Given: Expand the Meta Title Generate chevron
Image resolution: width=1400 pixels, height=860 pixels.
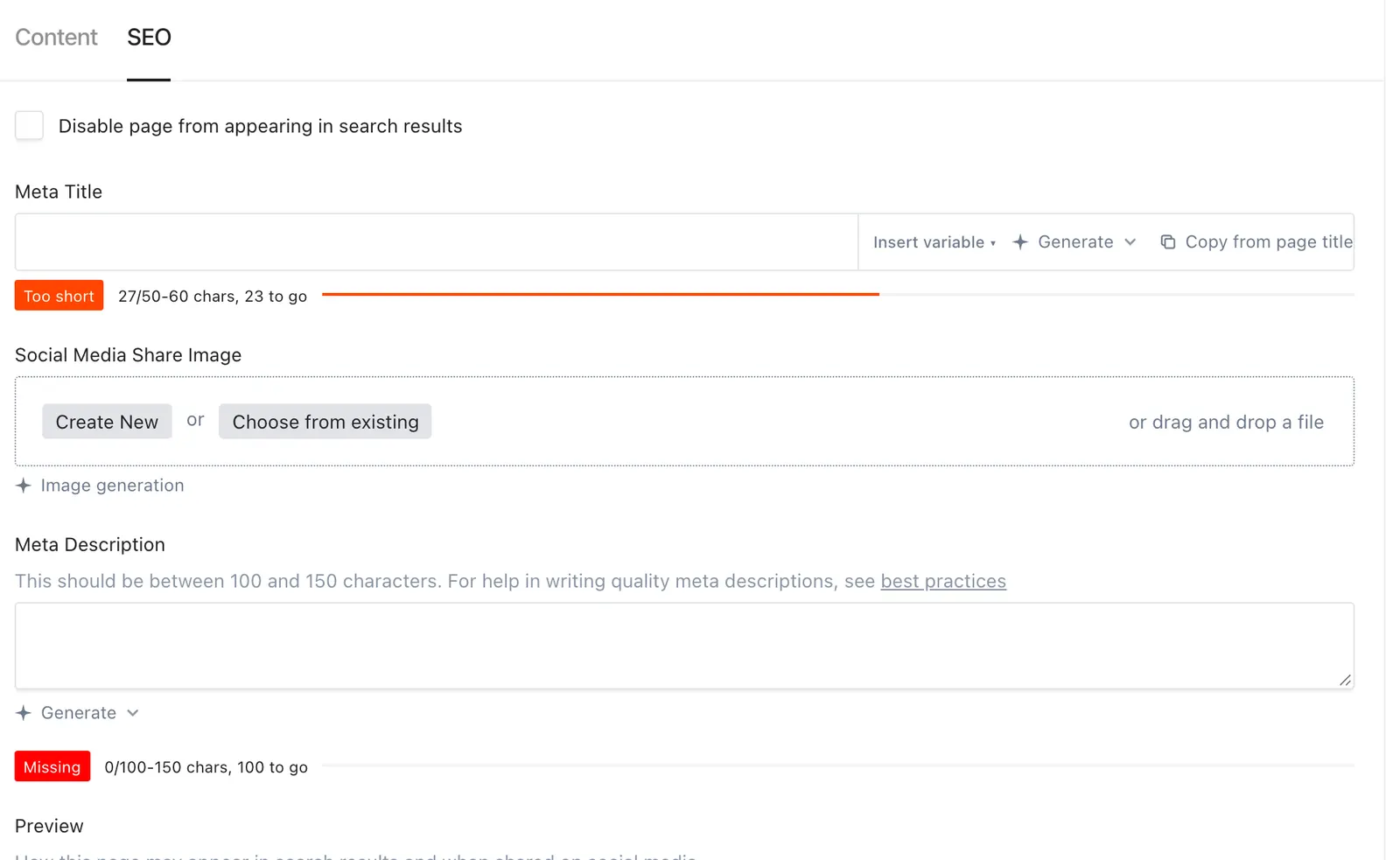Looking at the screenshot, I should 1130,242.
